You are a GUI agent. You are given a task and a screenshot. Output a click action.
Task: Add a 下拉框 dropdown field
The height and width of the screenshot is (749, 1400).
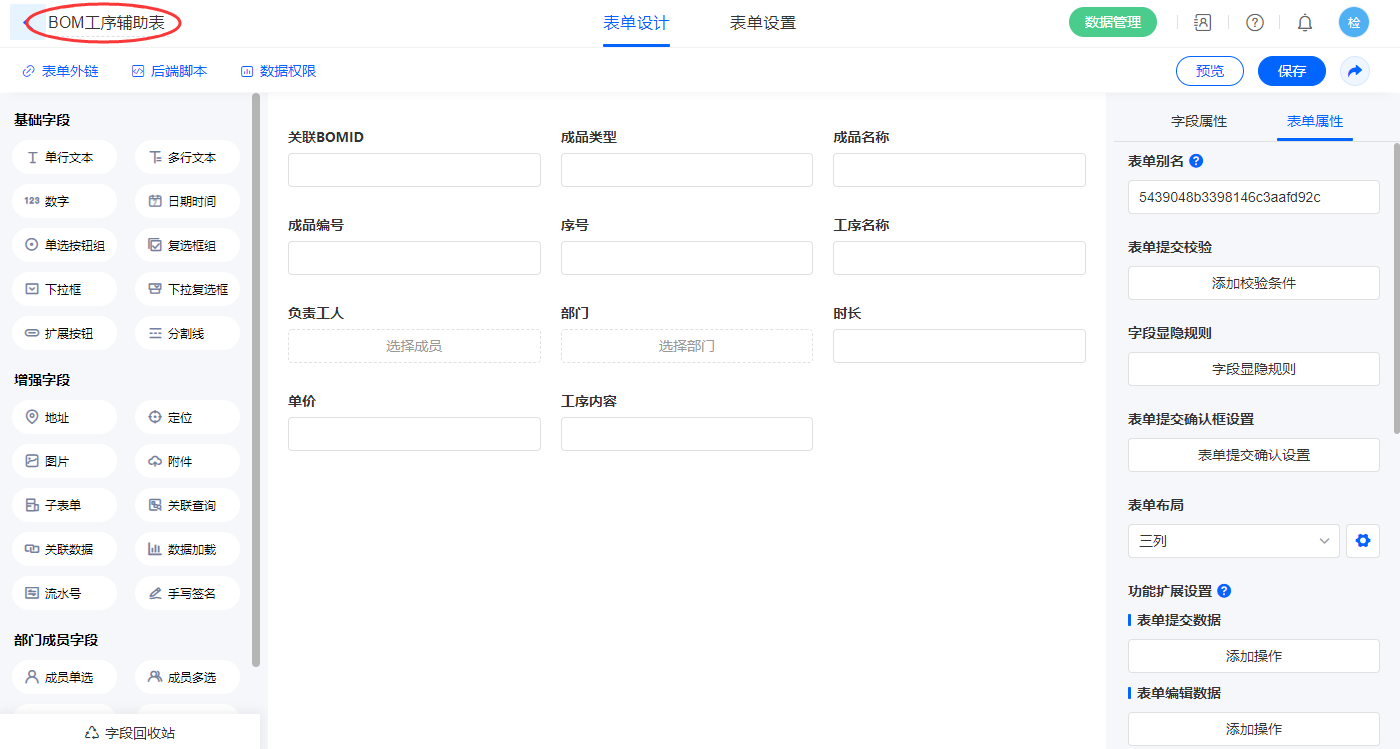(65, 289)
